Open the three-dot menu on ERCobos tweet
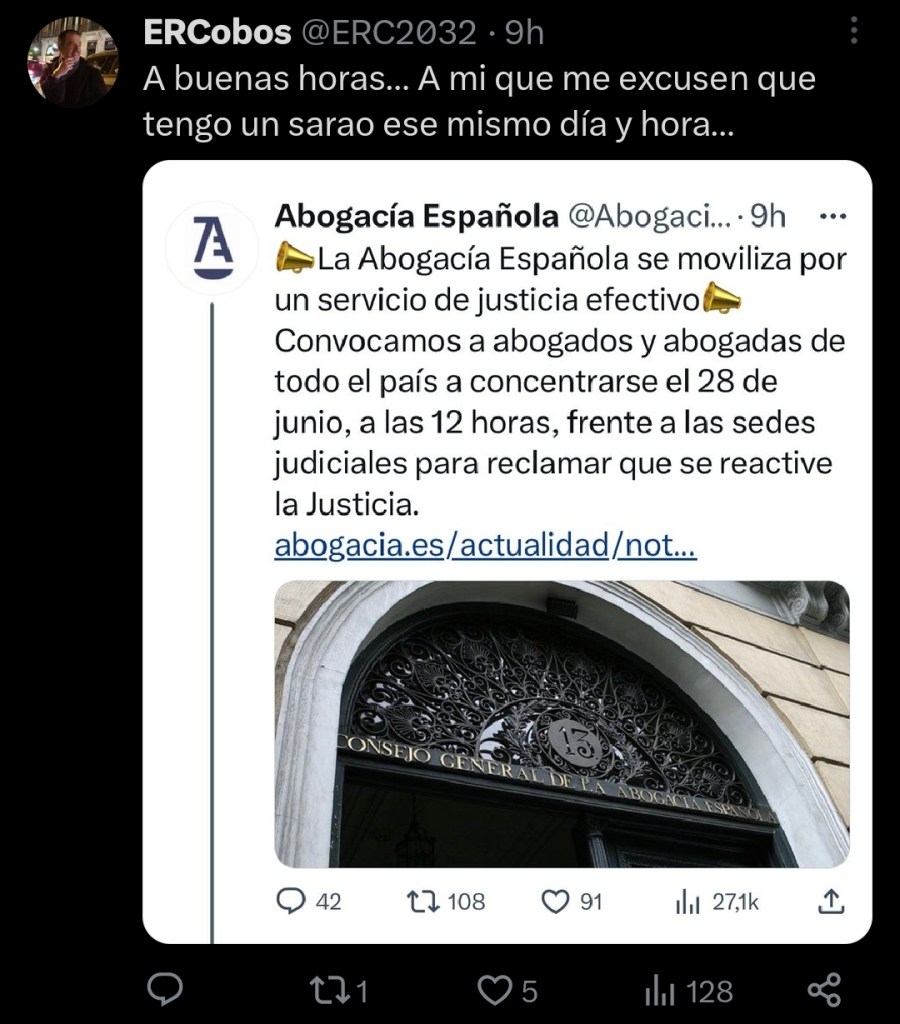The width and height of the screenshot is (900, 1024). tap(853, 31)
